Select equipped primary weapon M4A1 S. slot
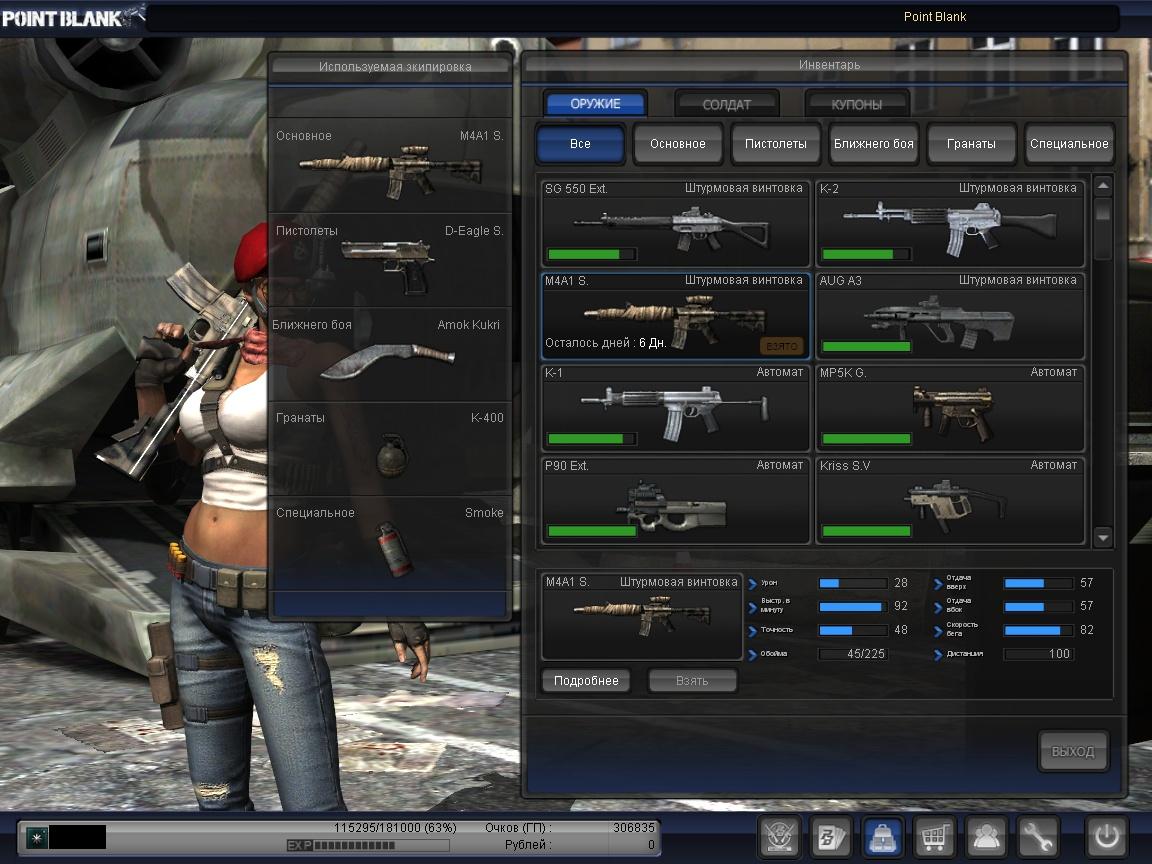 pyautogui.click(x=390, y=167)
